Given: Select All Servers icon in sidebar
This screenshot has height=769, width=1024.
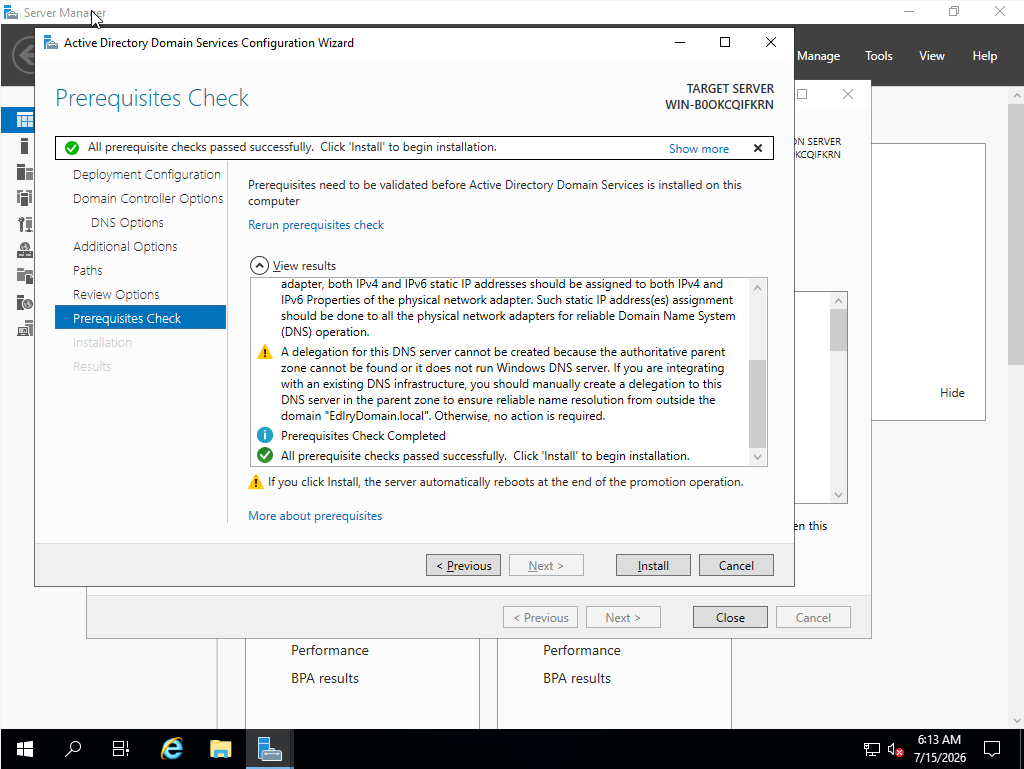Looking at the screenshot, I should [x=24, y=172].
